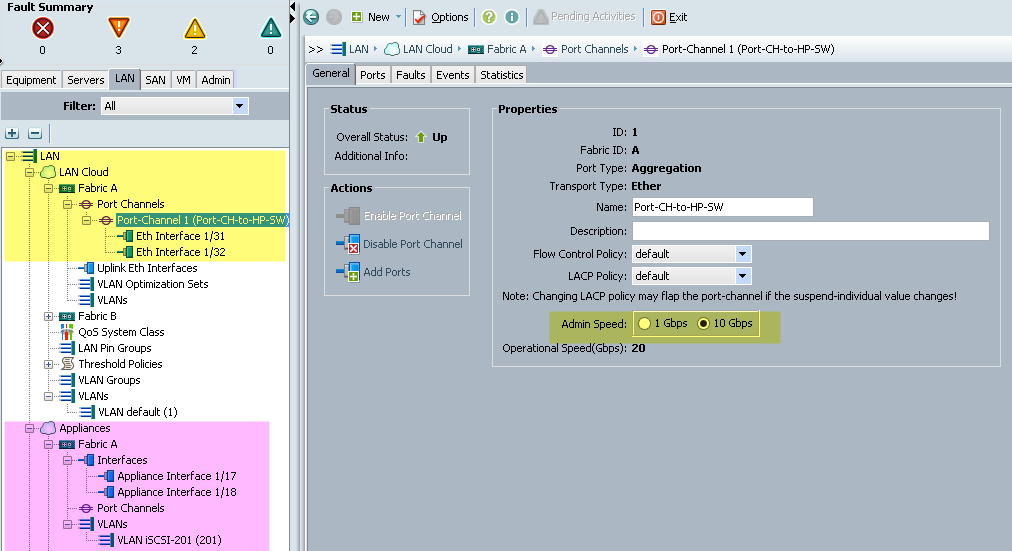The height and width of the screenshot is (551, 1012).
Task: Open the LACP Policy dropdown
Action: [742, 276]
